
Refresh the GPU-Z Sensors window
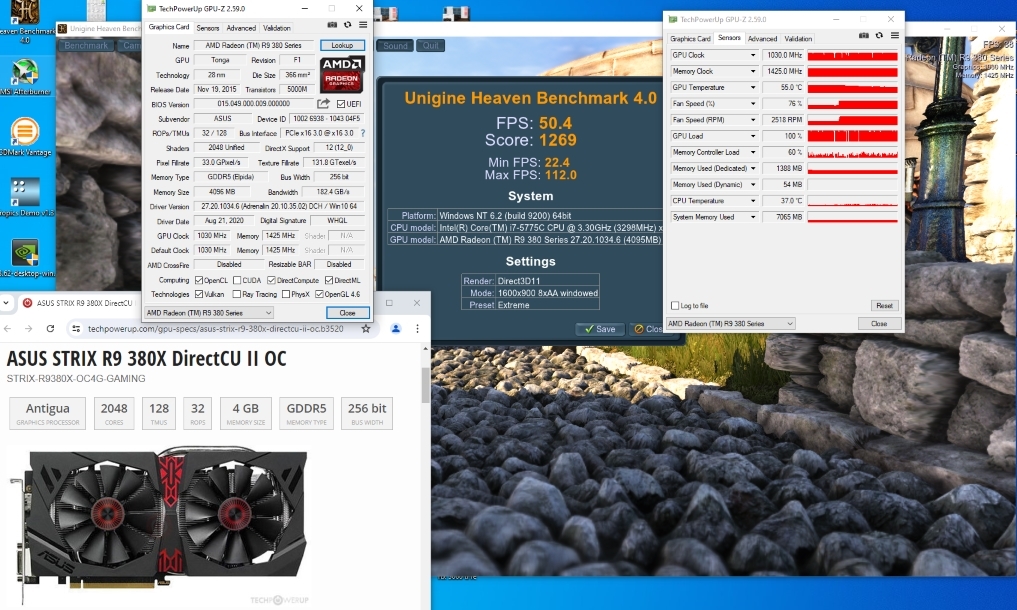pos(879,36)
